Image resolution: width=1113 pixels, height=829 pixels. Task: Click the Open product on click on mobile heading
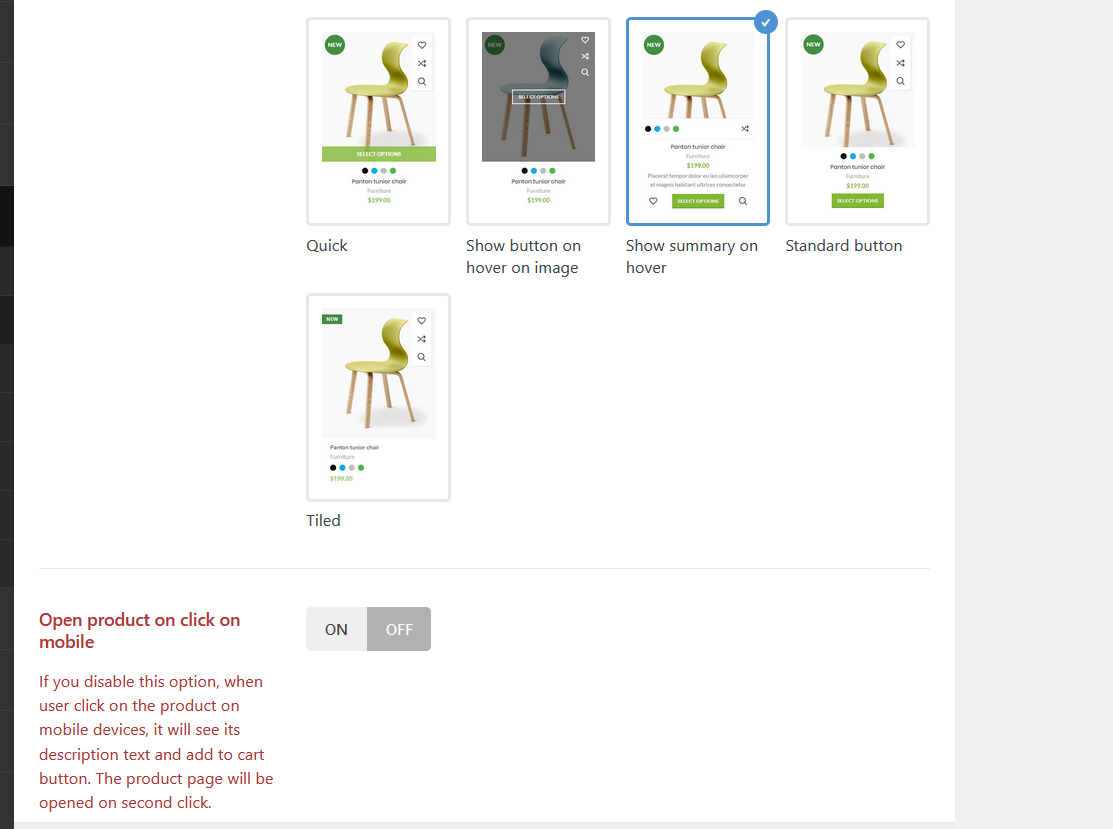tap(140, 630)
